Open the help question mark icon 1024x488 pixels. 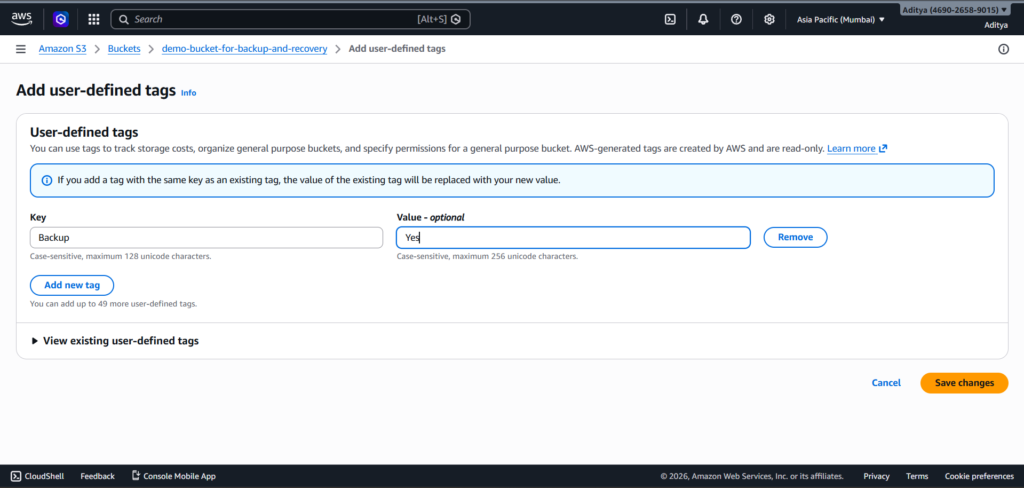tap(736, 19)
